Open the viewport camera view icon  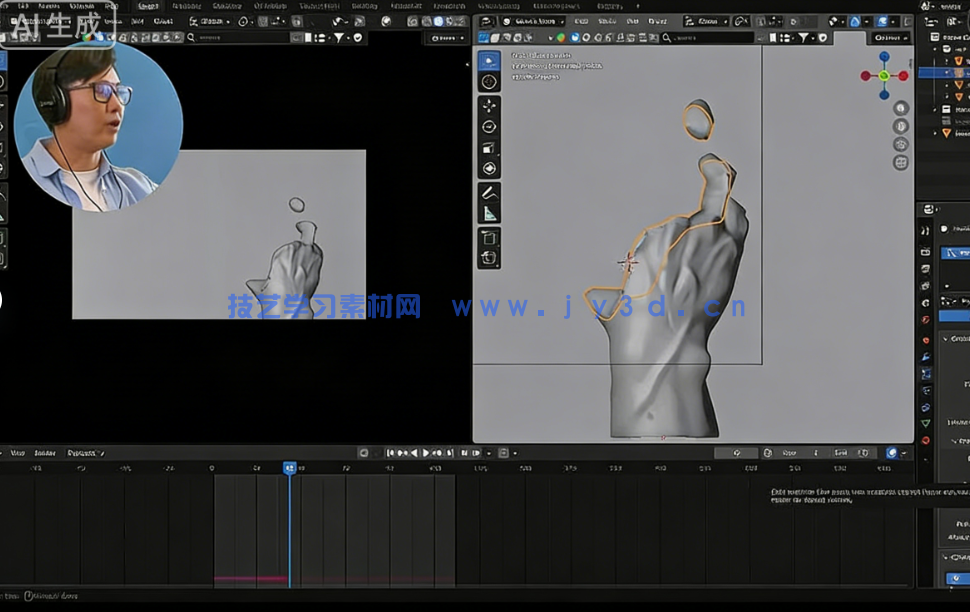click(900, 144)
